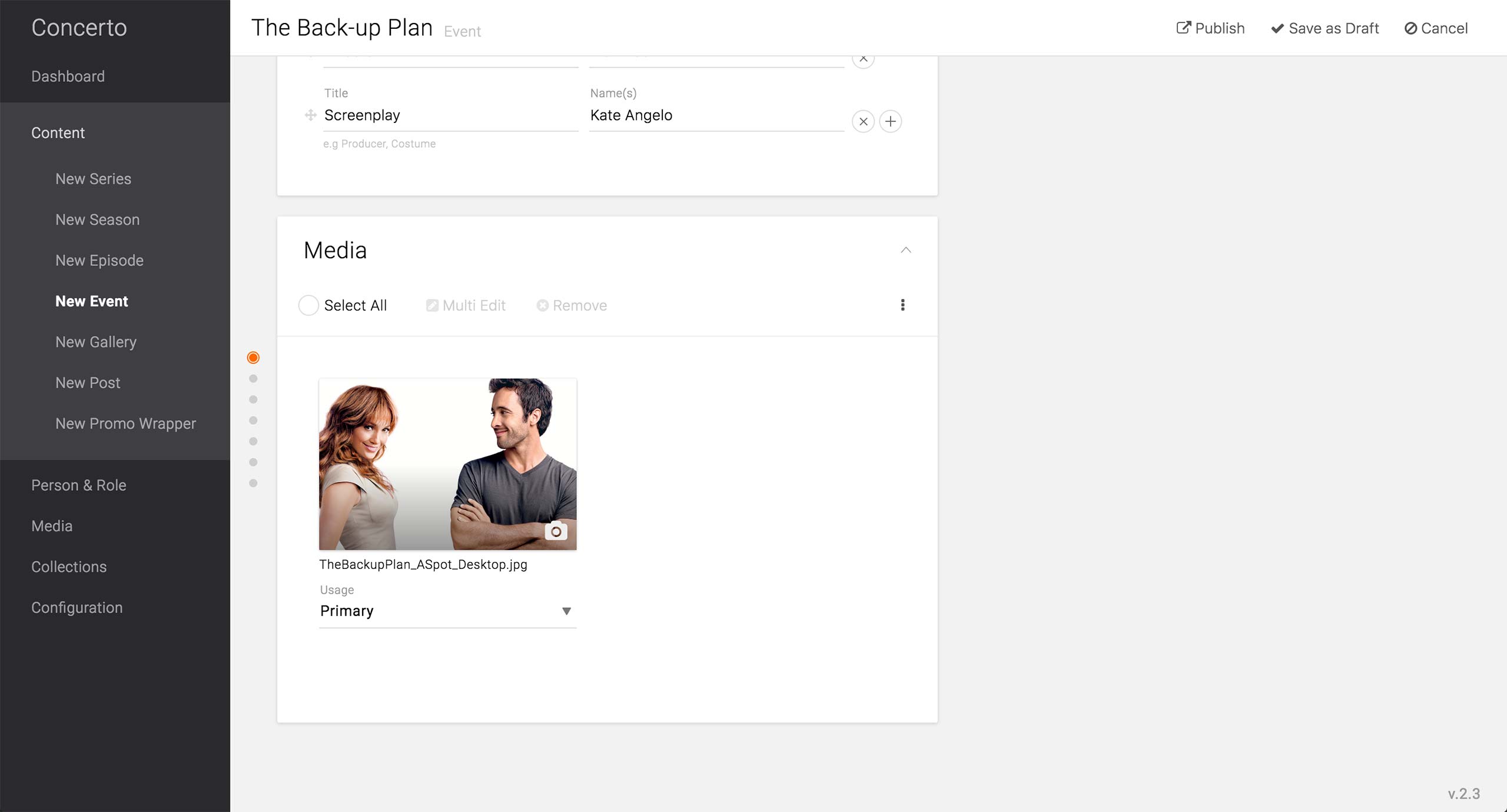Select the second section navigation dot
The height and width of the screenshot is (812, 1507).
(x=253, y=379)
